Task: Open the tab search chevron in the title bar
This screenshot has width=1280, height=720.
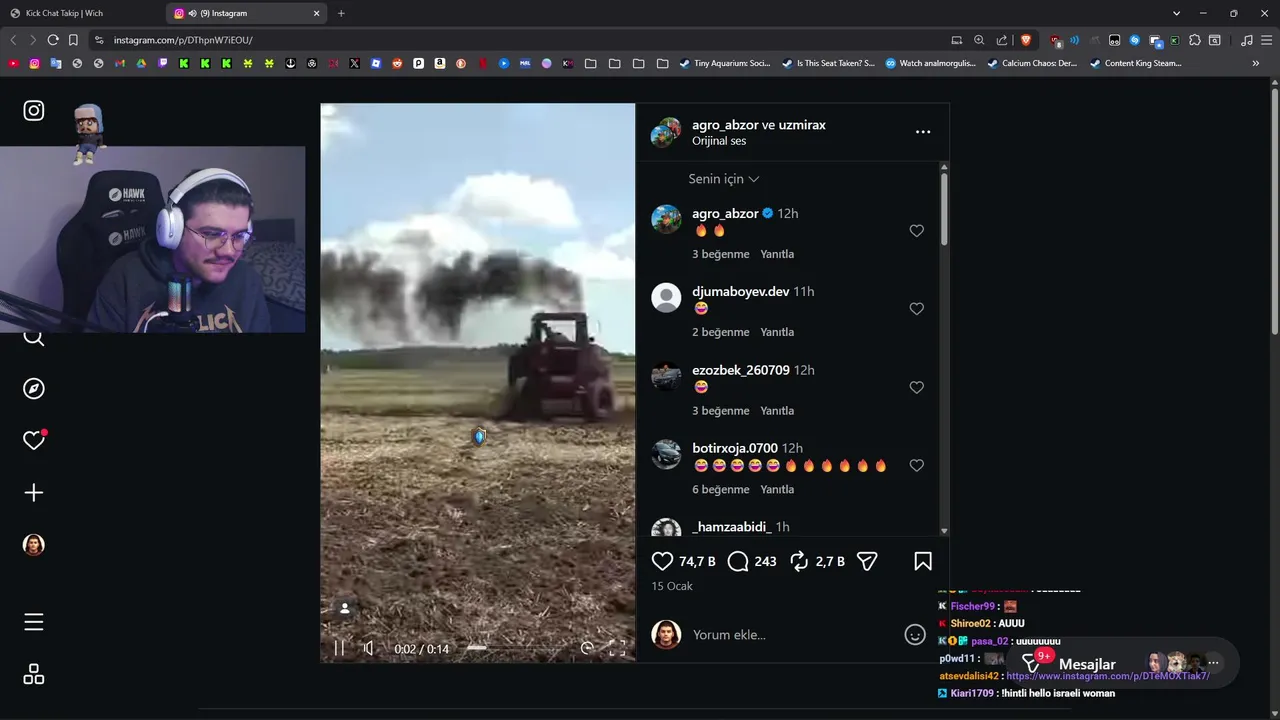Action: [1176, 13]
